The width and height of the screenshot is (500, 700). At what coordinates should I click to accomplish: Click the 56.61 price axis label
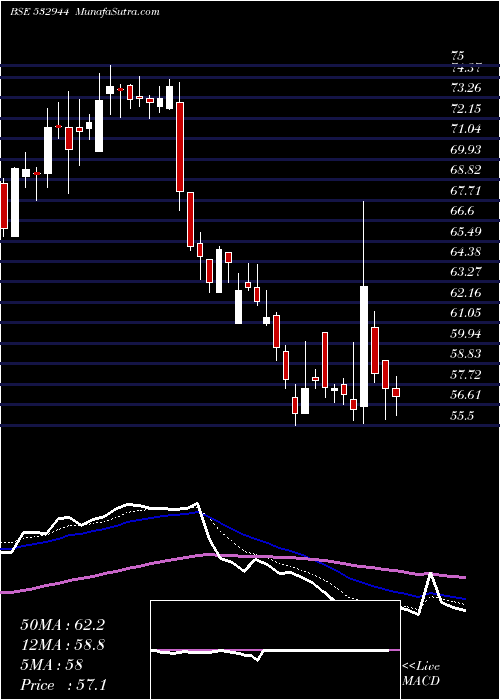[x=466, y=395]
